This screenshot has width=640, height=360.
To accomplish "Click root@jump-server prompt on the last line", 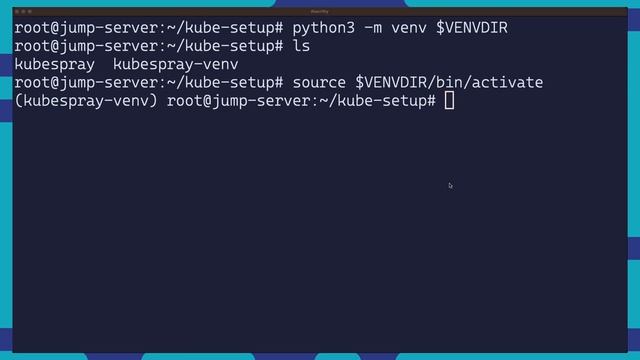I will (x=238, y=100).
